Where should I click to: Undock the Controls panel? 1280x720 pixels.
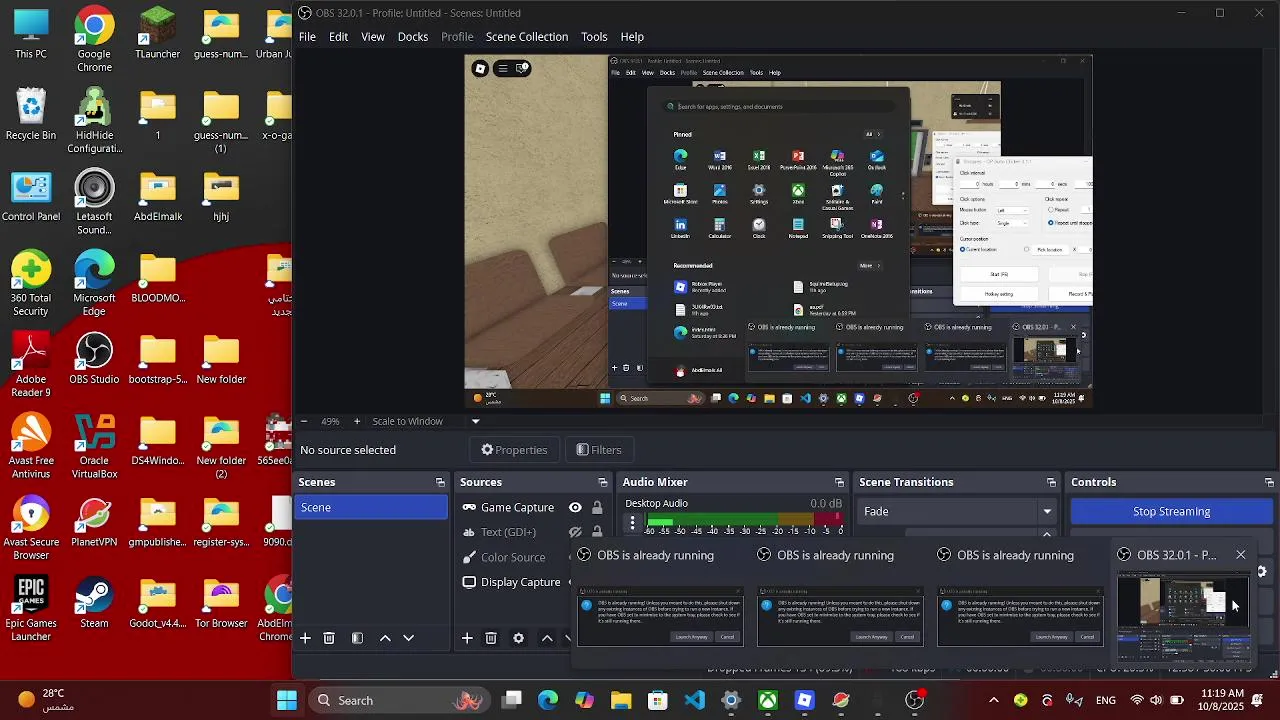click(x=1269, y=482)
